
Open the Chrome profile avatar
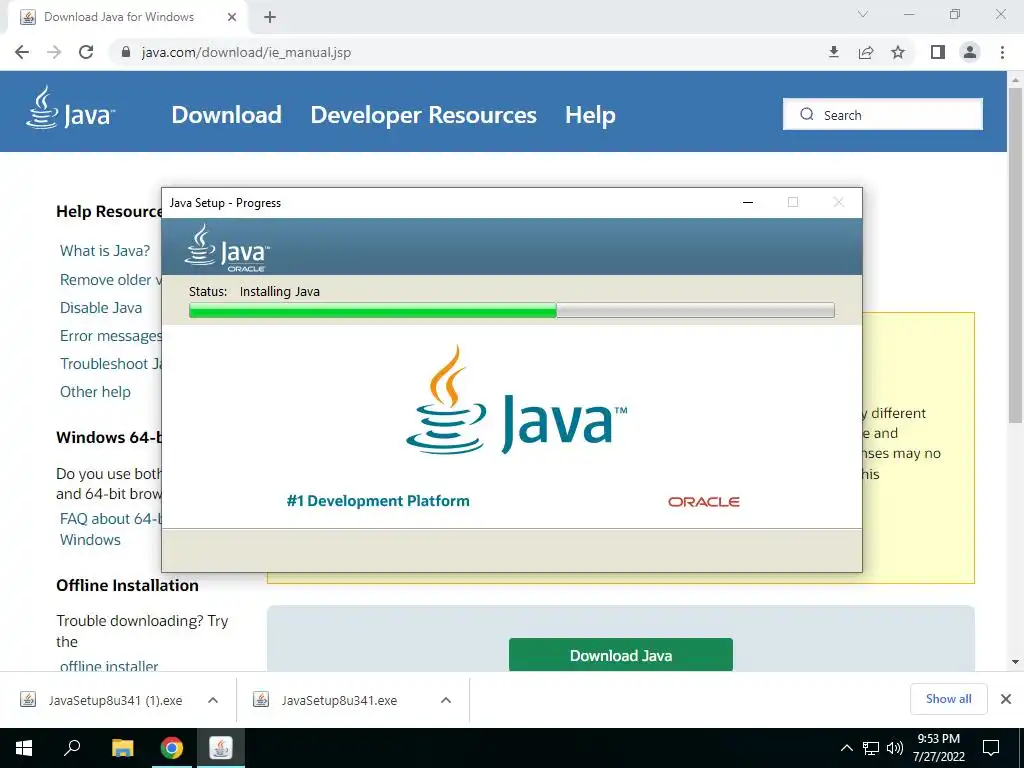(970, 52)
